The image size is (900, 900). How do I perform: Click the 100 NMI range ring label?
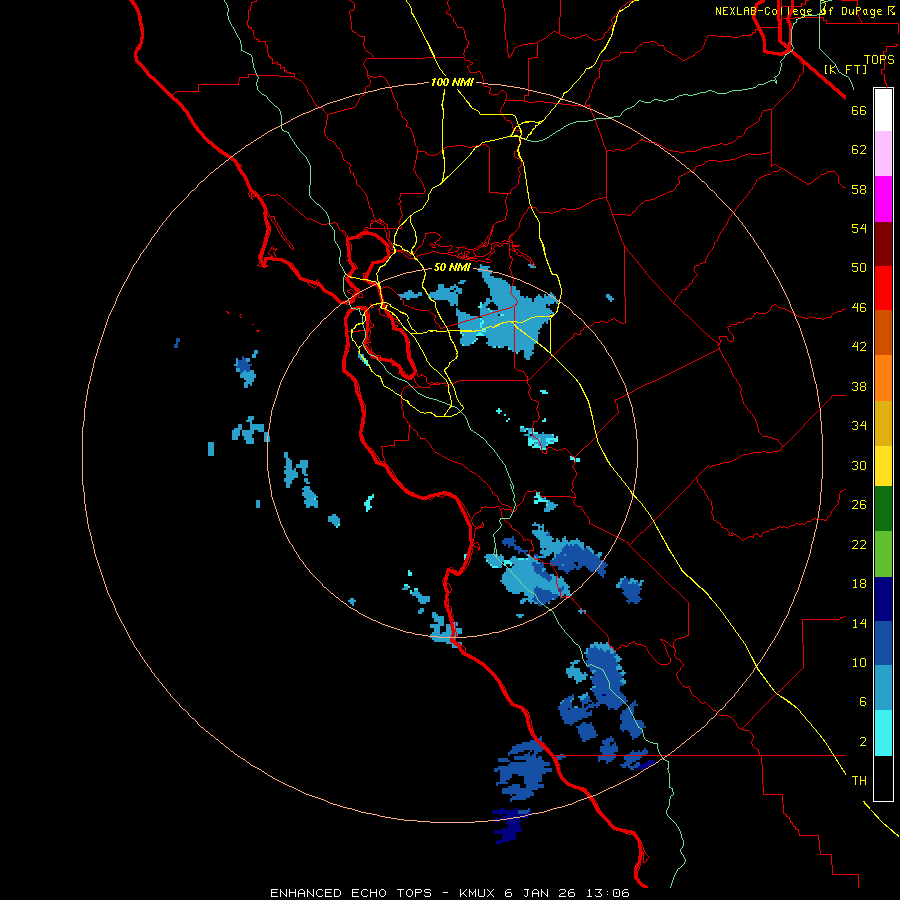452,82
